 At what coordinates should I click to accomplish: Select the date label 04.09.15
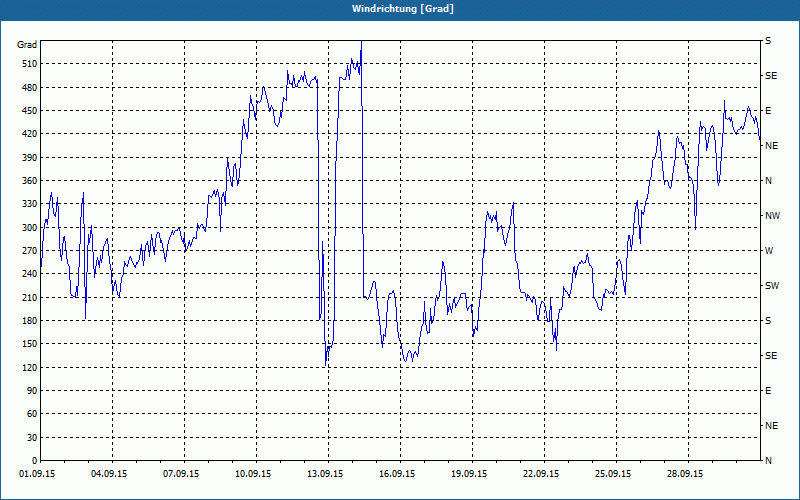click(109, 474)
